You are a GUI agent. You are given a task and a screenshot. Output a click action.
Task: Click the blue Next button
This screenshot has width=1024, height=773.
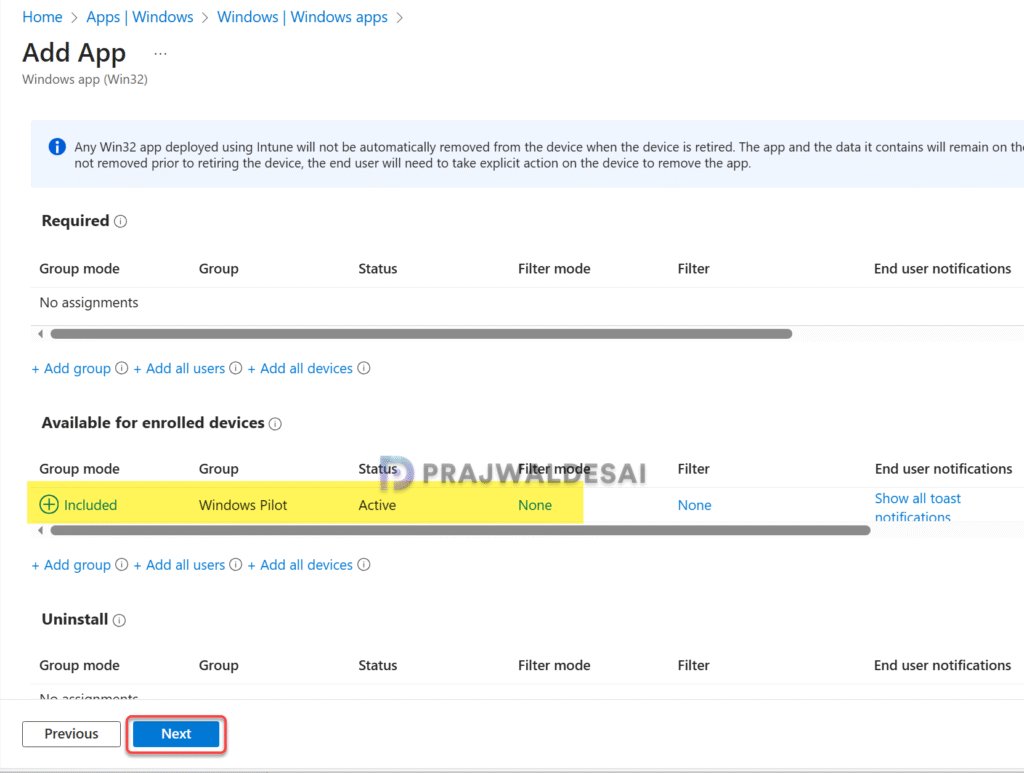coord(176,734)
